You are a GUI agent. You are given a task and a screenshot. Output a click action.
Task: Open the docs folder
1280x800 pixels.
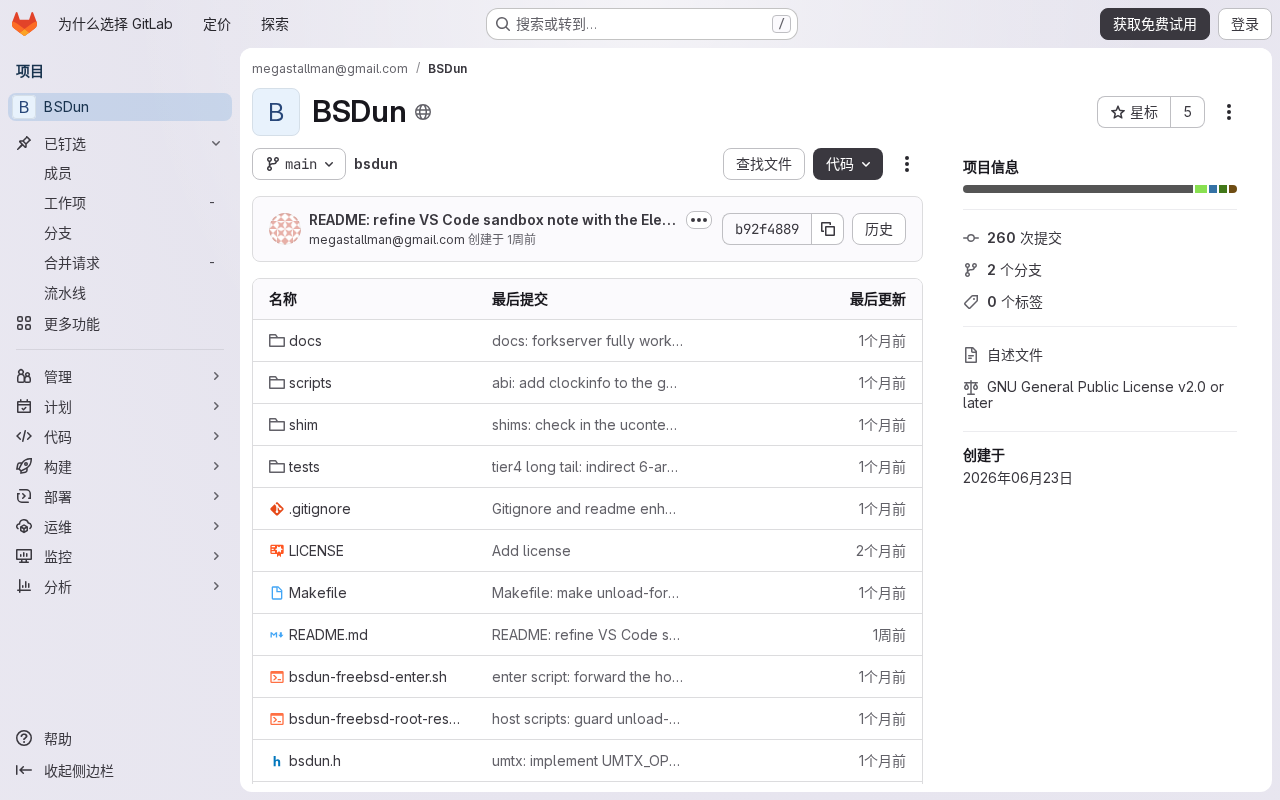pos(305,341)
